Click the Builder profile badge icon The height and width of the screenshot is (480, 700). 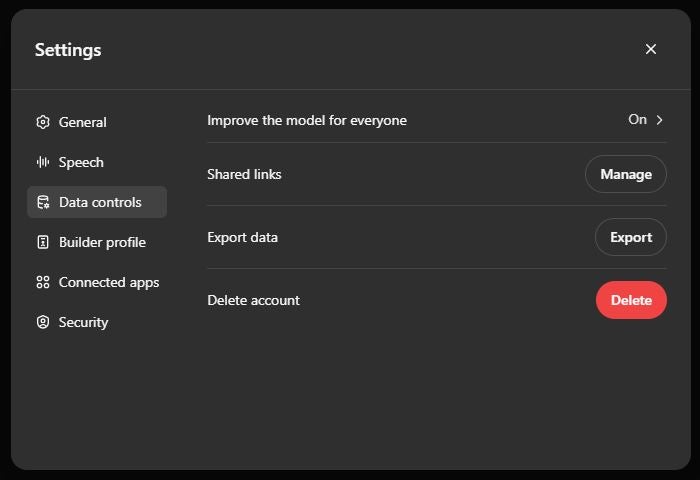[x=43, y=242]
